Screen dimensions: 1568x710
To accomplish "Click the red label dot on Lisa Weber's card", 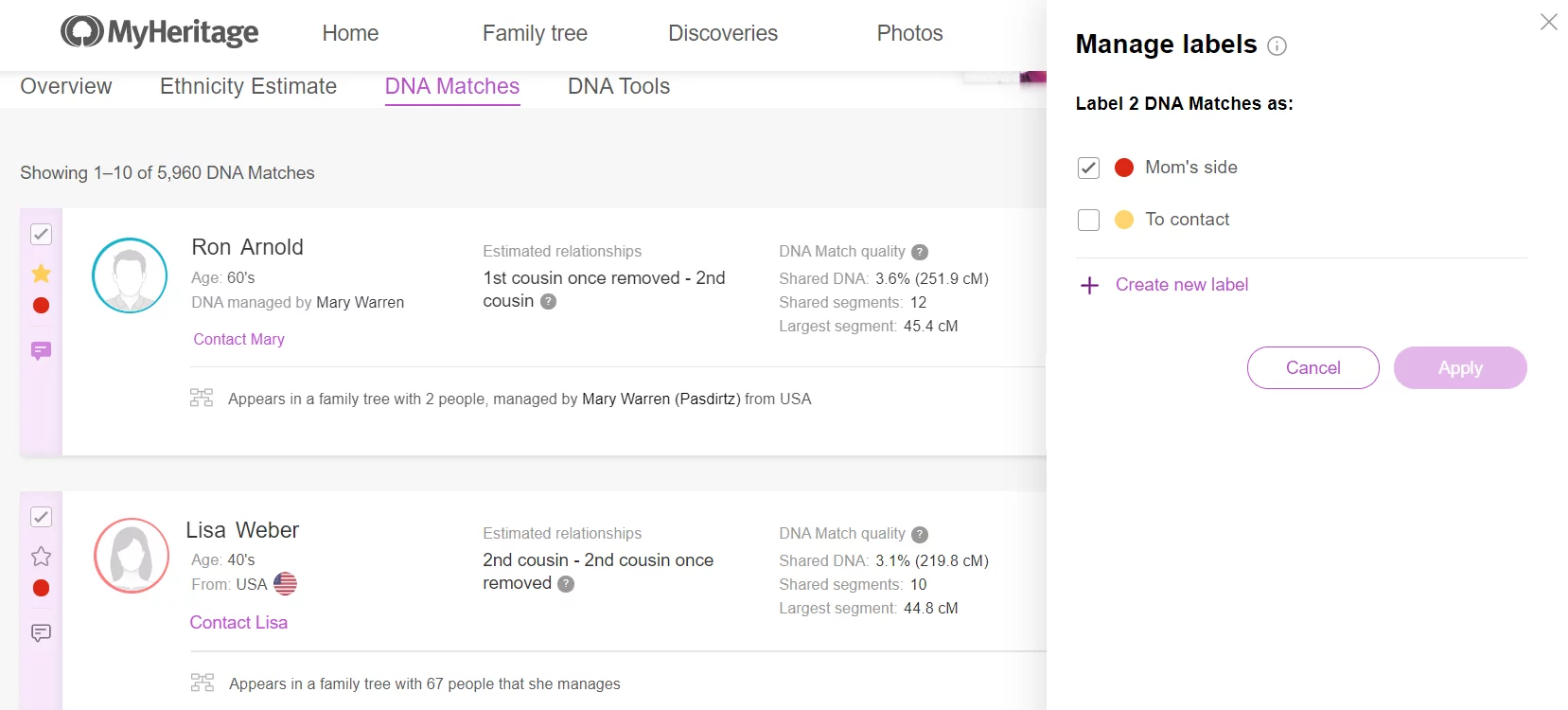I will click(x=41, y=588).
